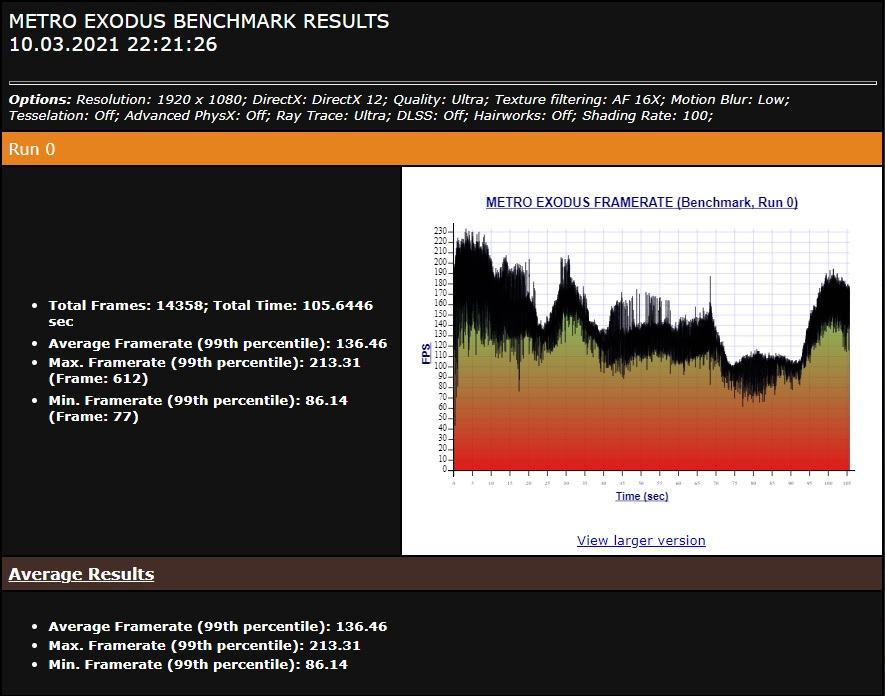The width and height of the screenshot is (885, 696).
Task: Click the Time (sec) axis label
Action: point(642,496)
